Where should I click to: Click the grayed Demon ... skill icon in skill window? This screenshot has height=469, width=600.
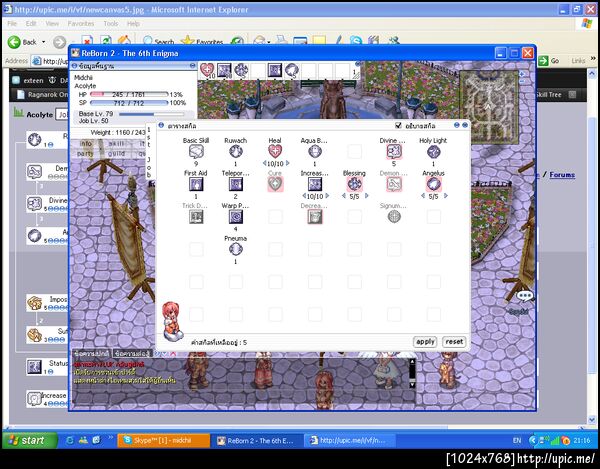tap(394, 184)
